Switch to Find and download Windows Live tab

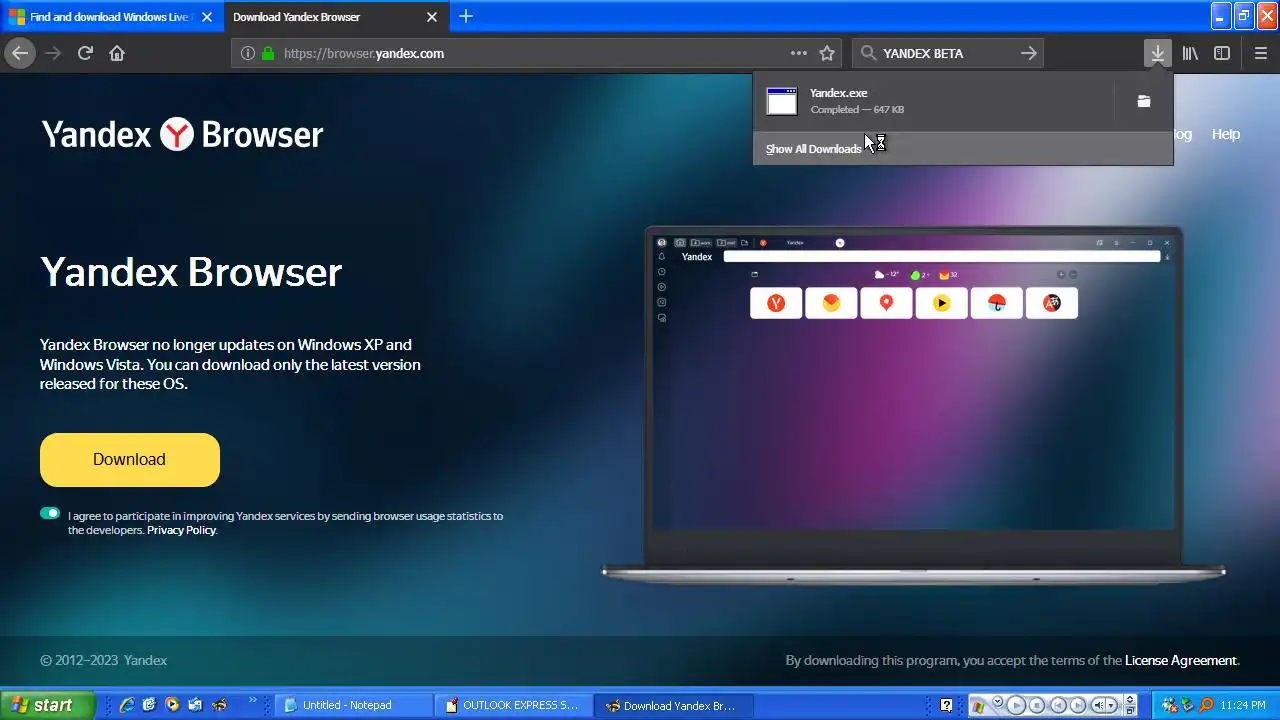109,17
